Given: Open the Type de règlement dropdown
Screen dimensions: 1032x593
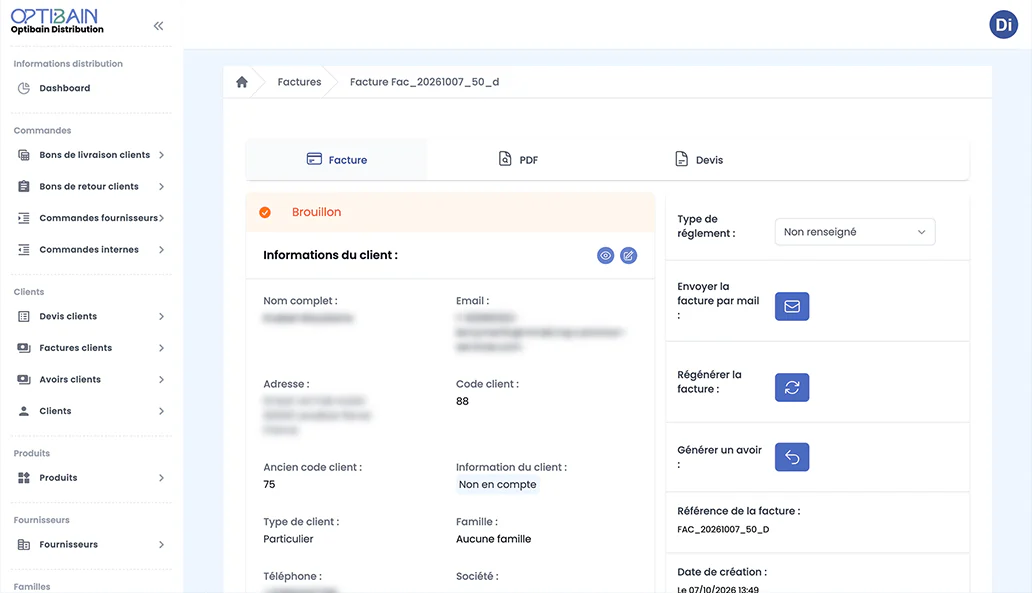Looking at the screenshot, I should point(855,232).
